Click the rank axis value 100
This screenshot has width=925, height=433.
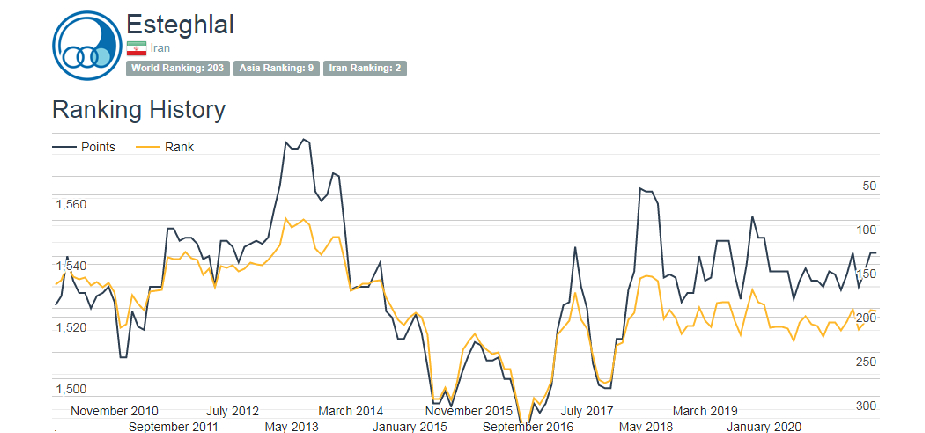tap(867, 230)
